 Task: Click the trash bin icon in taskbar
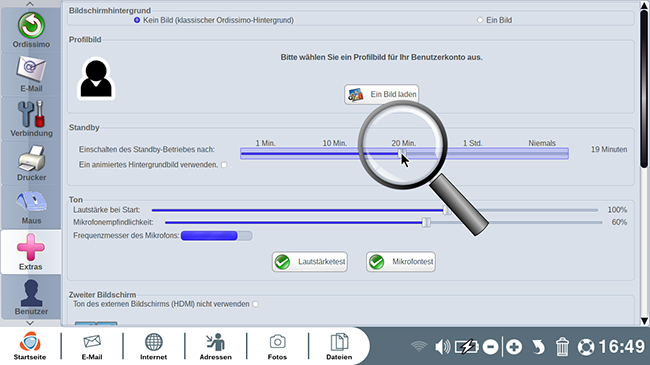[562, 347]
